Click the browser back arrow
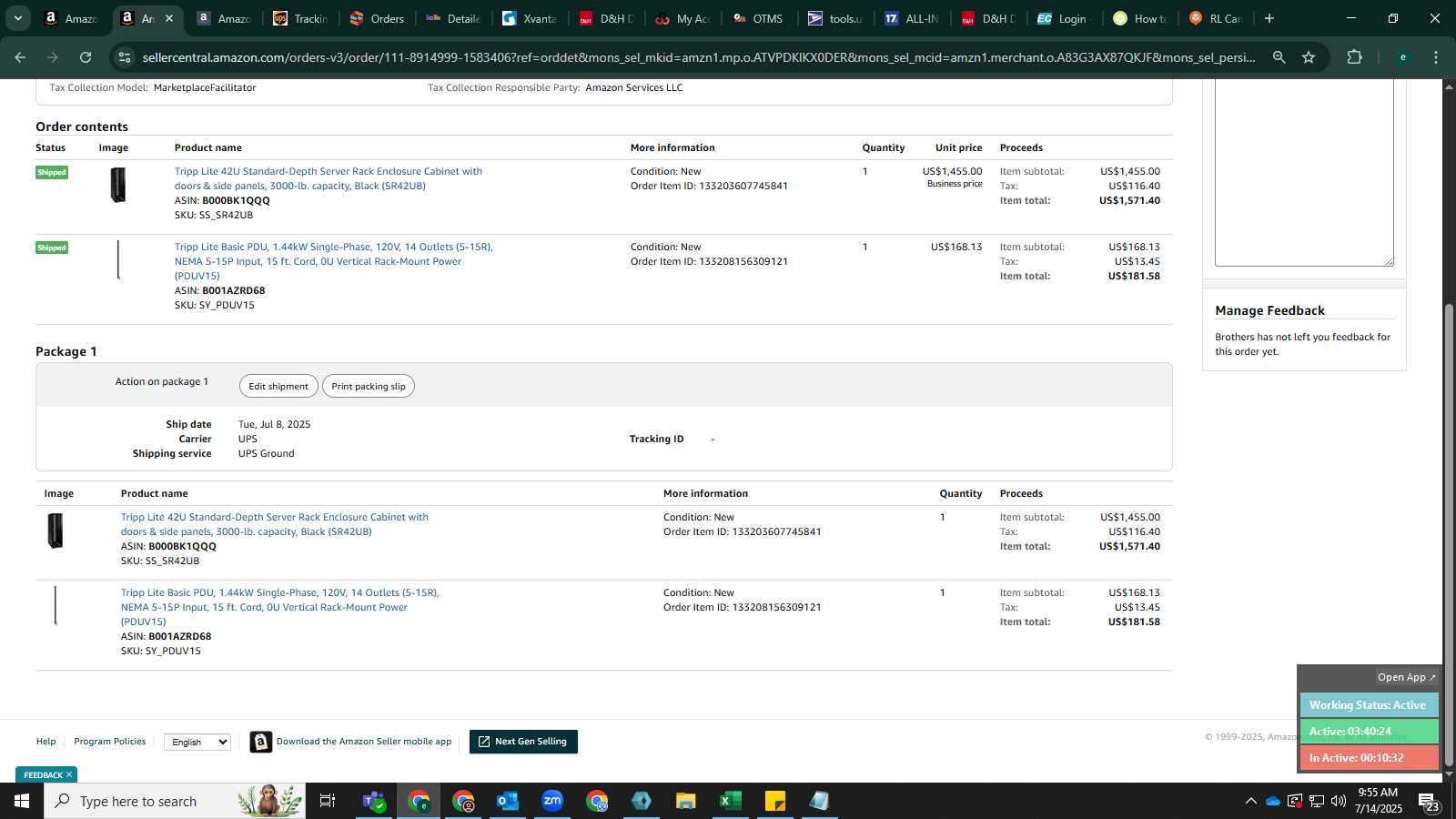 coord(20,57)
